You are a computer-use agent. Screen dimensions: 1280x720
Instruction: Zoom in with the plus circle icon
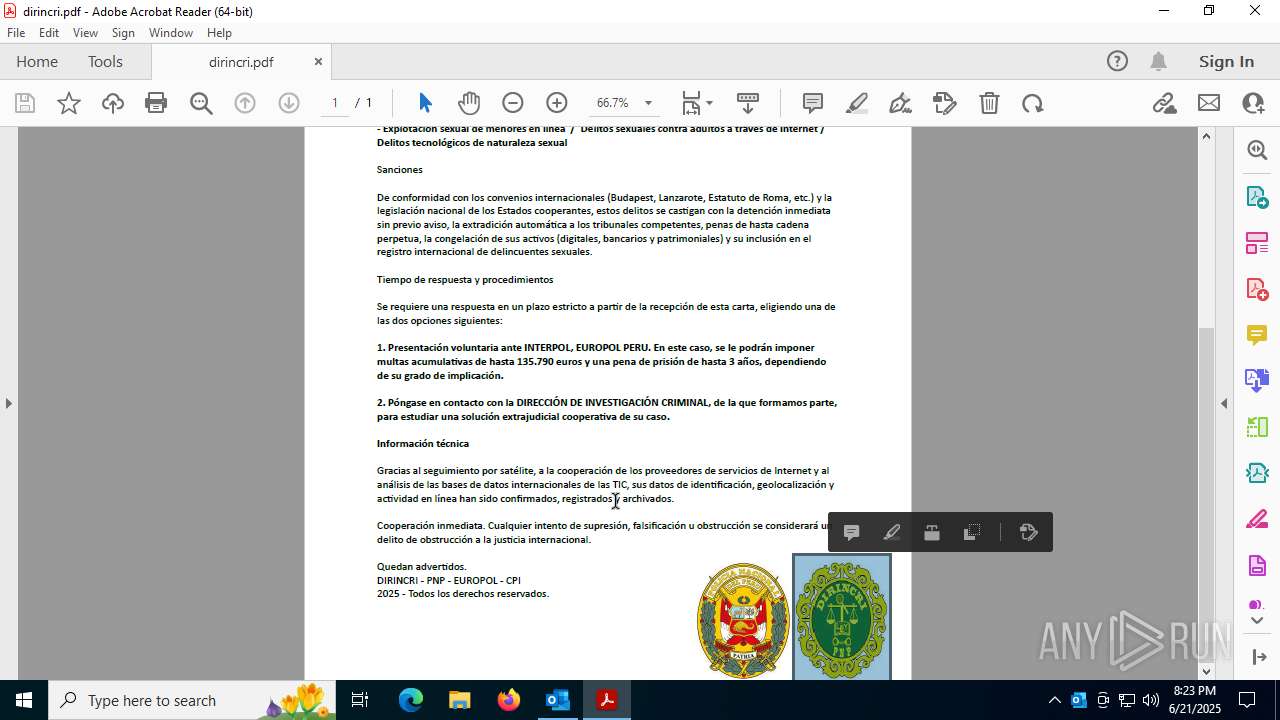pos(557,103)
